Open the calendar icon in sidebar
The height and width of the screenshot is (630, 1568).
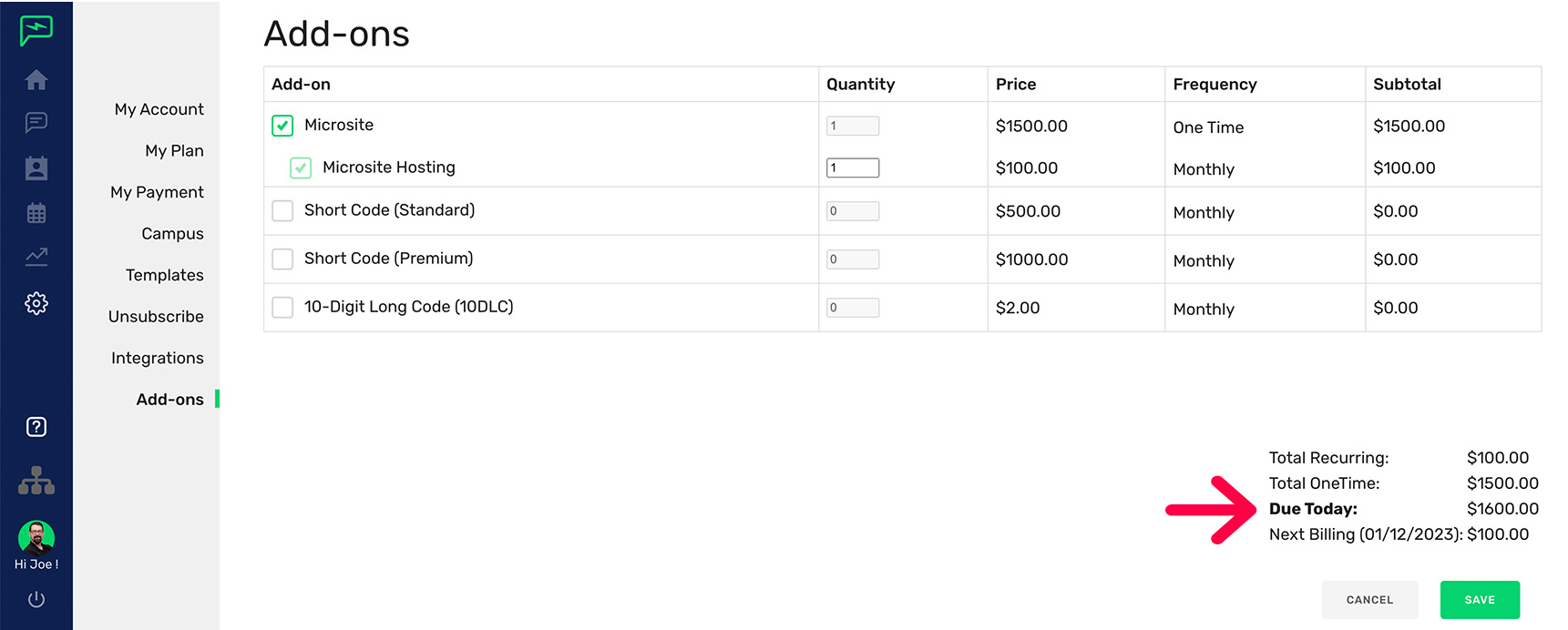[36, 213]
